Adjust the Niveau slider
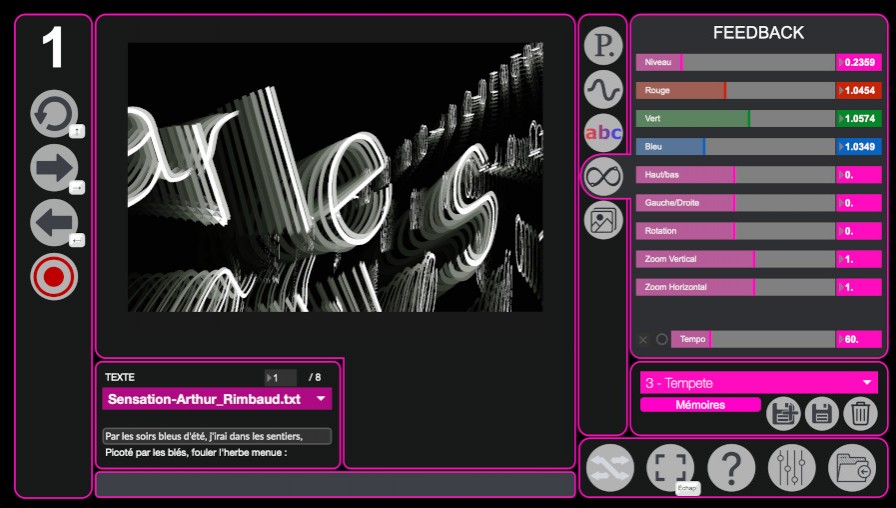 [735, 62]
